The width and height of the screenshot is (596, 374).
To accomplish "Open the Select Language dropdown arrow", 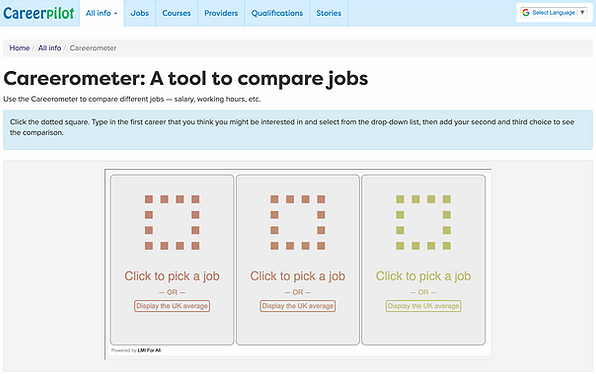I will [582, 13].
